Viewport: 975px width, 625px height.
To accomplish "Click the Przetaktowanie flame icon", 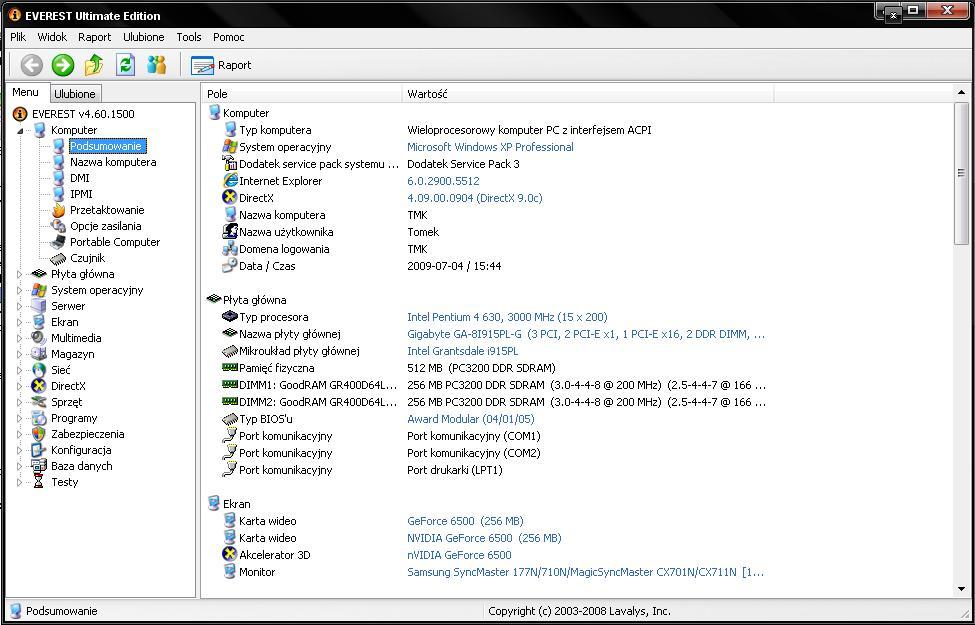I will pos(58,210).
